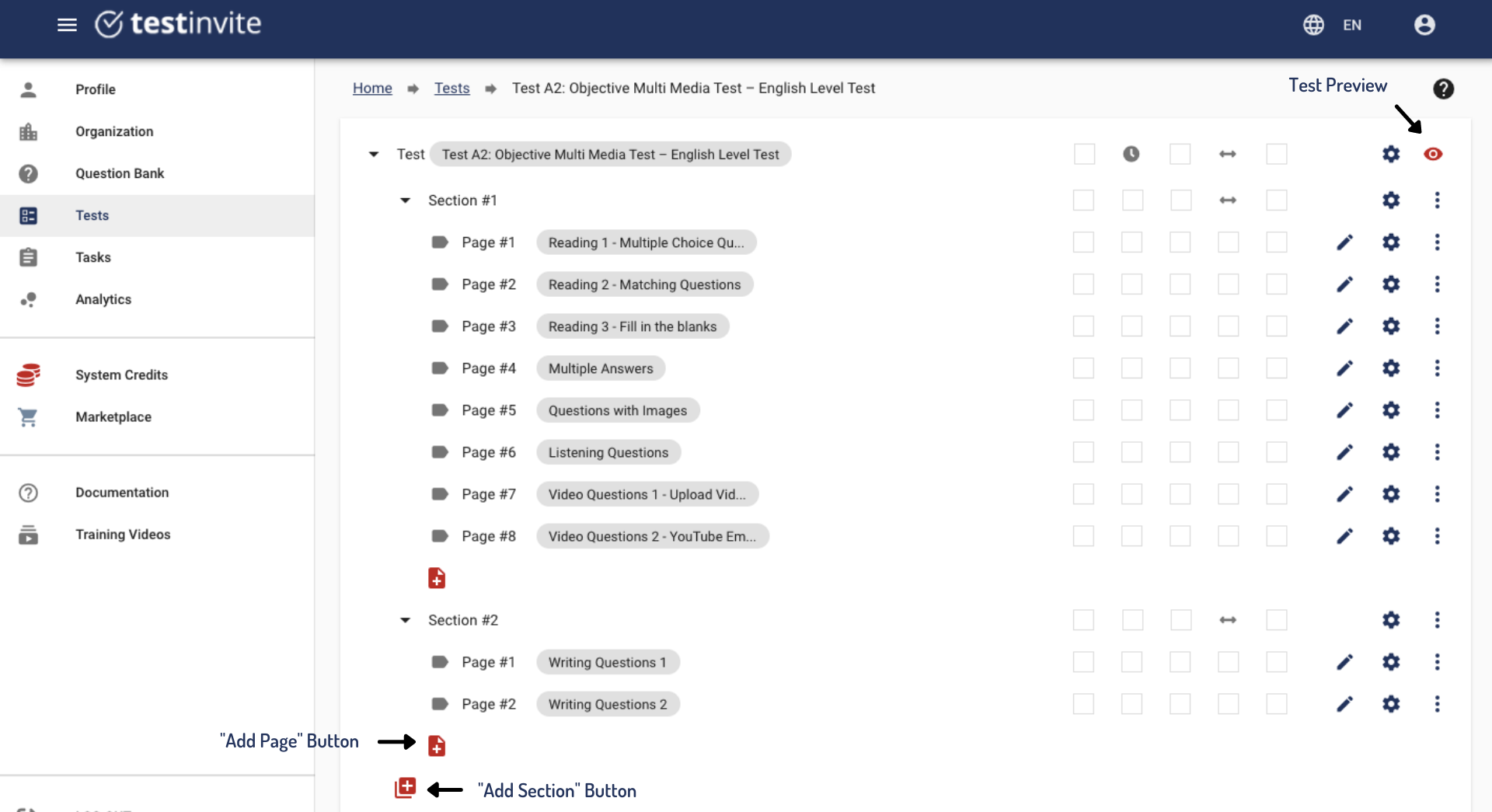Open three-dot menu for Multiple Answers page
Screen dimensions: 1492x812
pyautogui.click(x=1437, y=368)
